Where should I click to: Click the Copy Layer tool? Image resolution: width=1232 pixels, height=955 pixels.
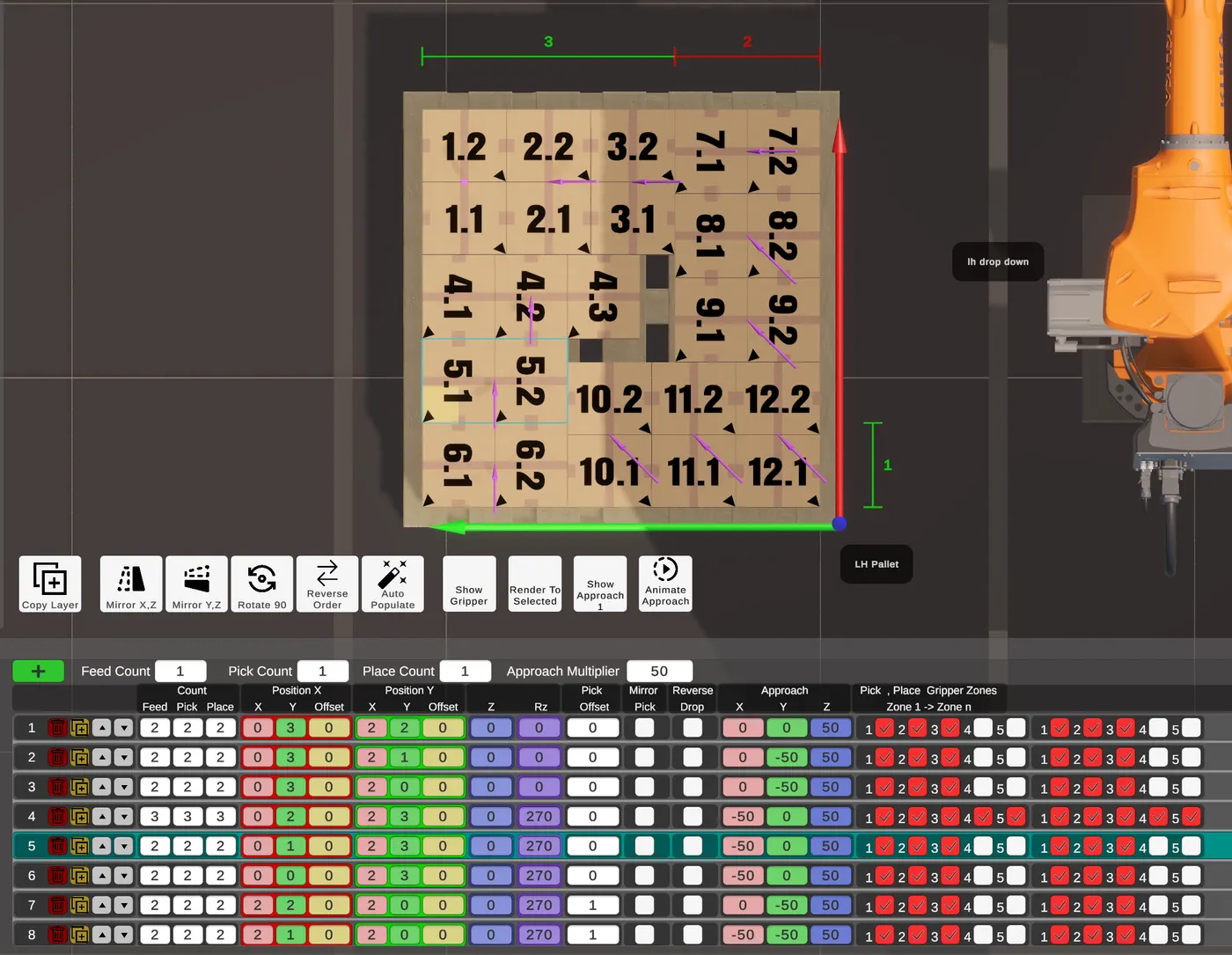pyautogui.click(x=50, y=584)
